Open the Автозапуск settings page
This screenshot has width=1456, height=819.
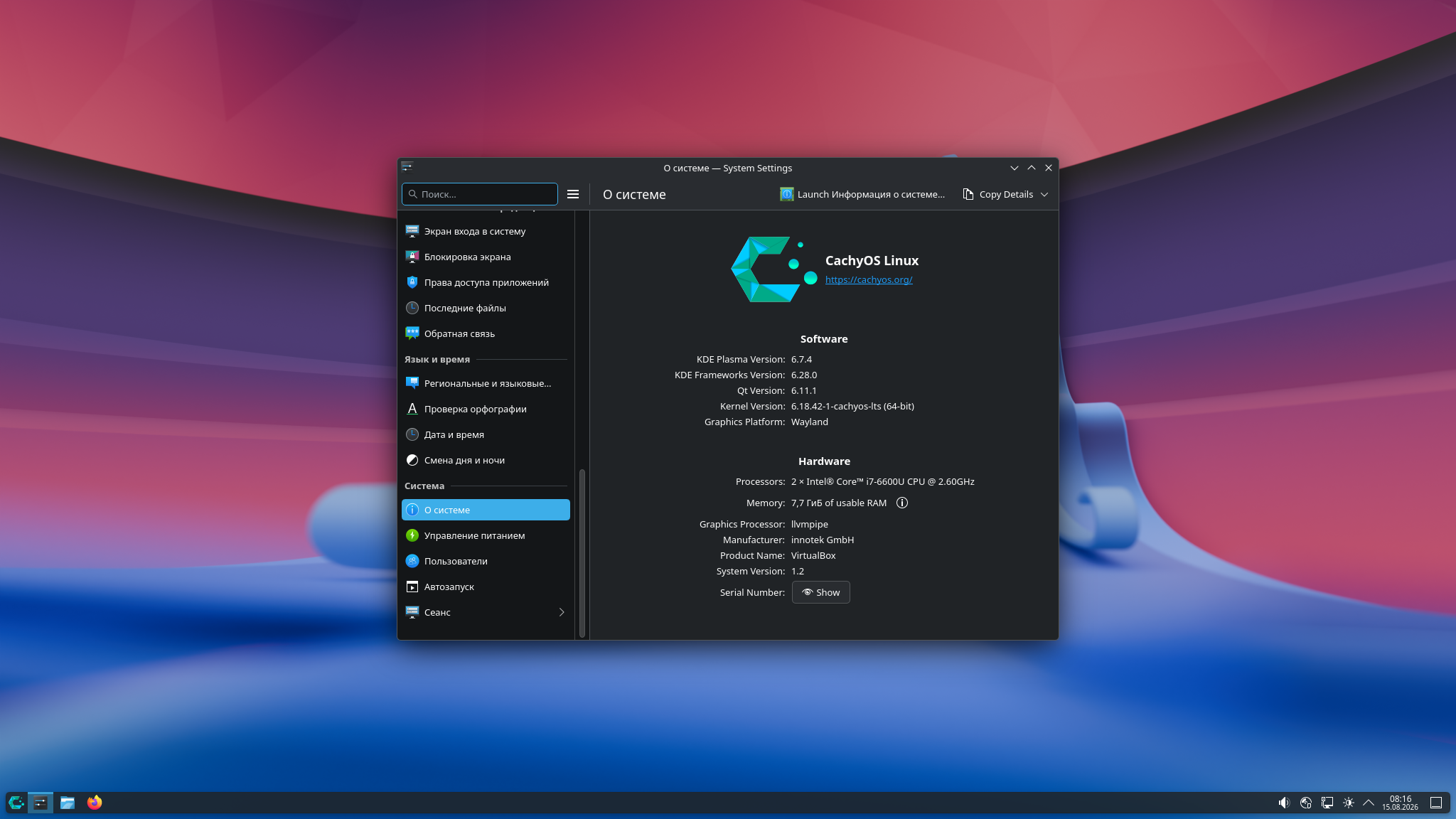486,587
